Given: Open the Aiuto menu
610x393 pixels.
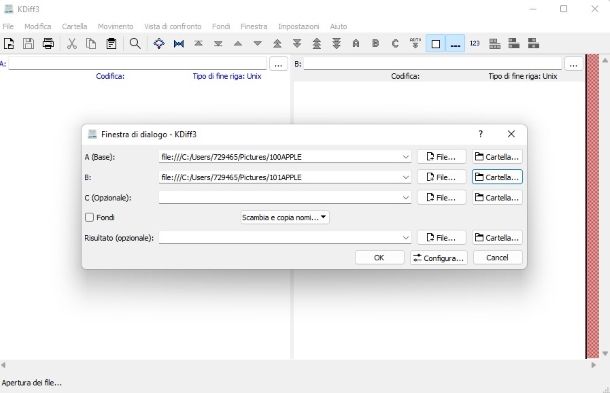Looking at the screenshot, I should point(338,26).
